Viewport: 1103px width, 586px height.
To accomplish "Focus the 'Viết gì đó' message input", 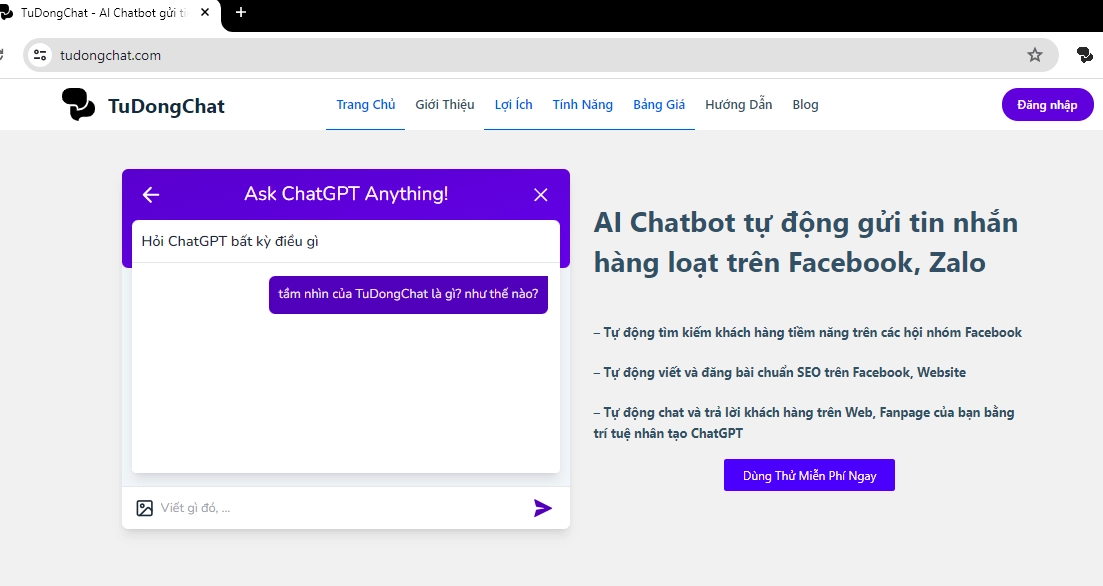I will (x=341, y=508).
